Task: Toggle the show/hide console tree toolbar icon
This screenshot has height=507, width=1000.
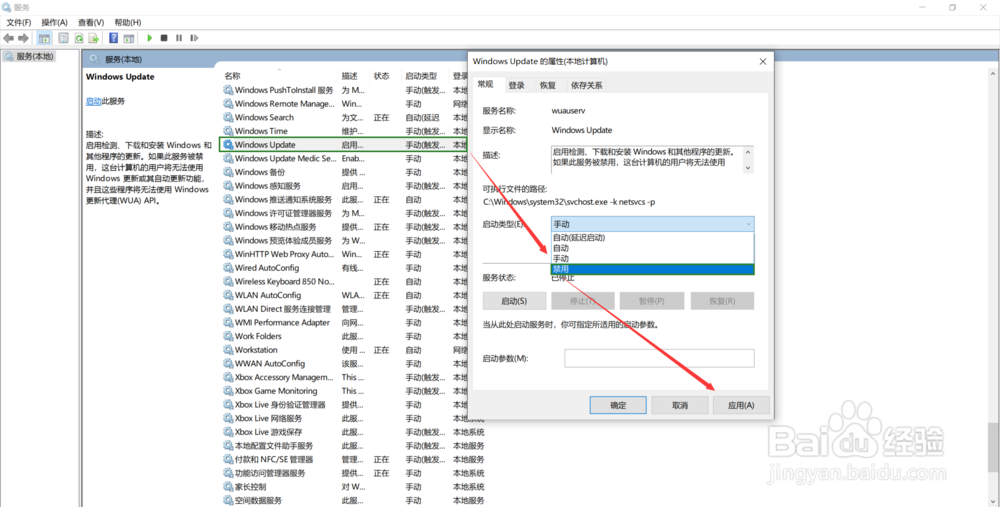Action: point(44,38)
